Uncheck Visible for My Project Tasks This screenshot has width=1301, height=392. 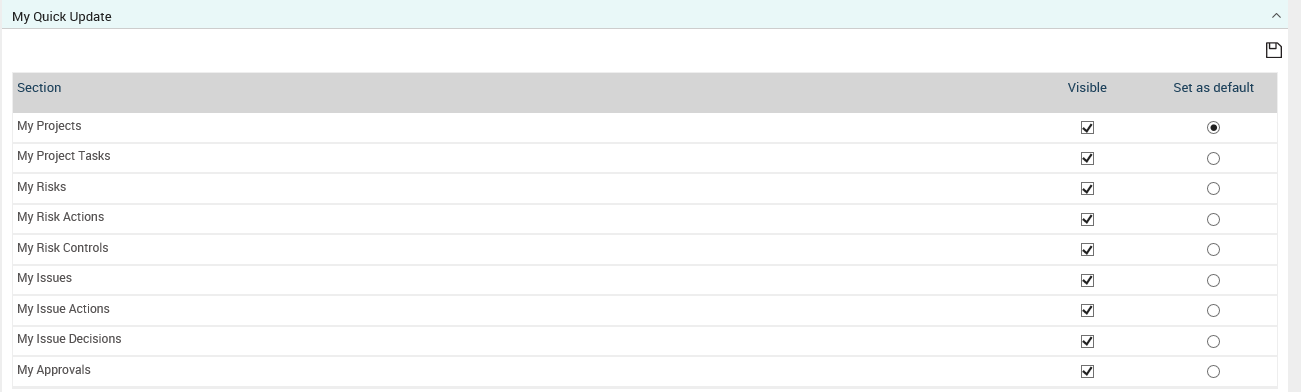point(1087,158)
